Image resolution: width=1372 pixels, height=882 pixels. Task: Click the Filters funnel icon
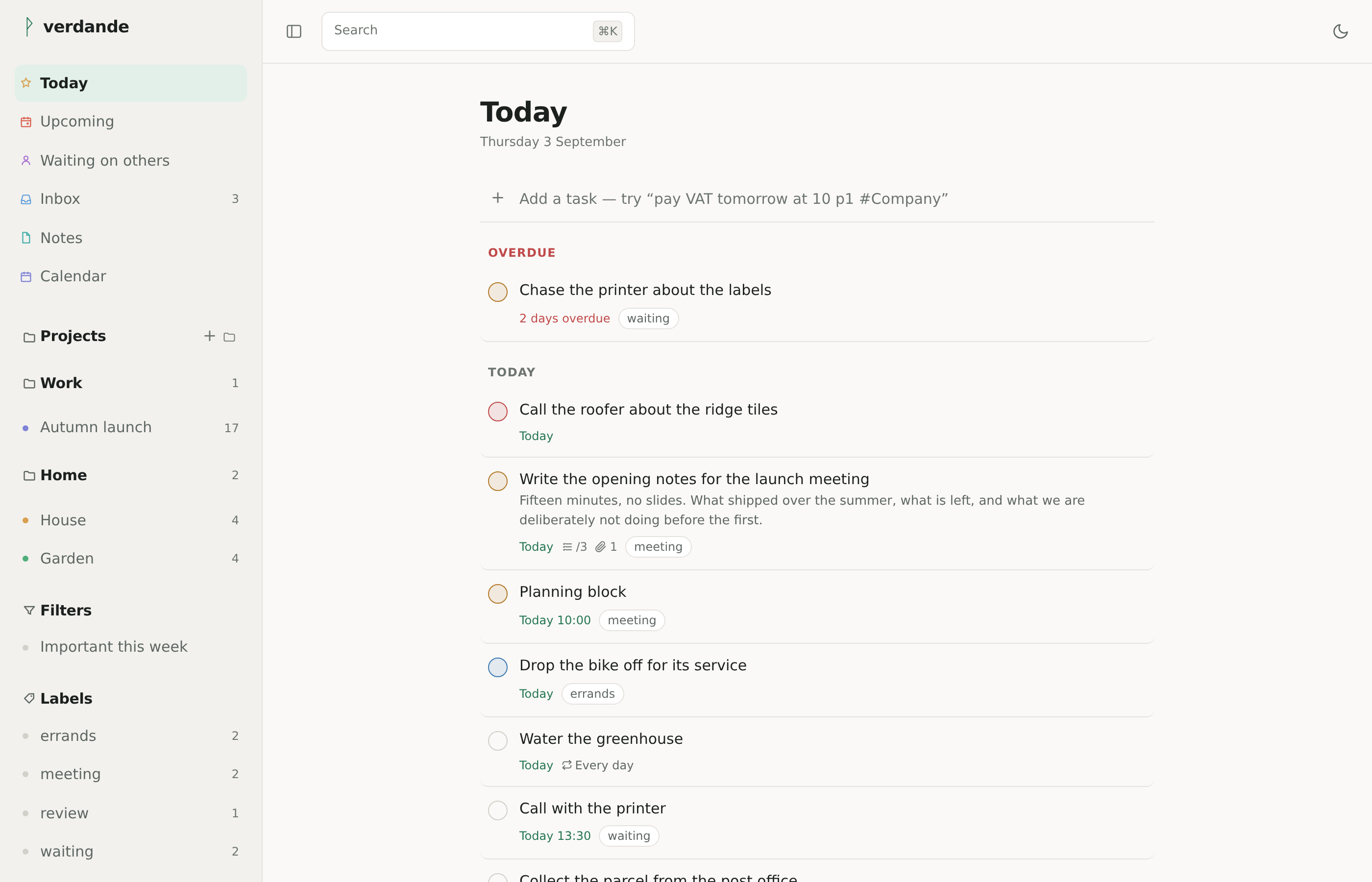(x=28, y=611)
